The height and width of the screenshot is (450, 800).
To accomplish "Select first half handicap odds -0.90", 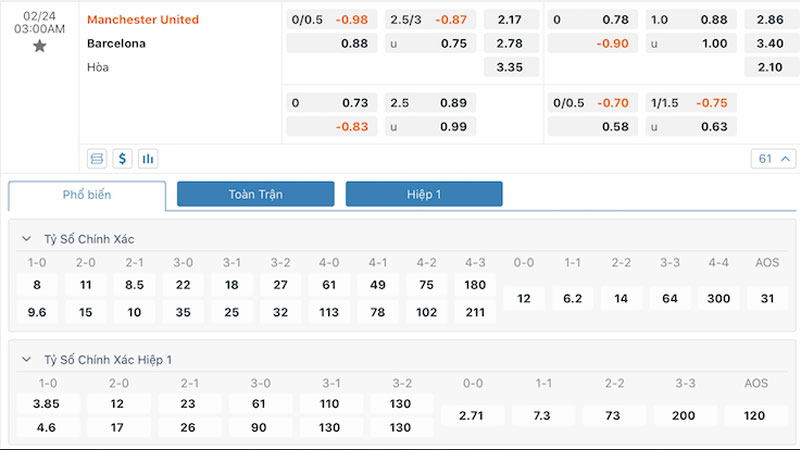I will click(592, 43).
